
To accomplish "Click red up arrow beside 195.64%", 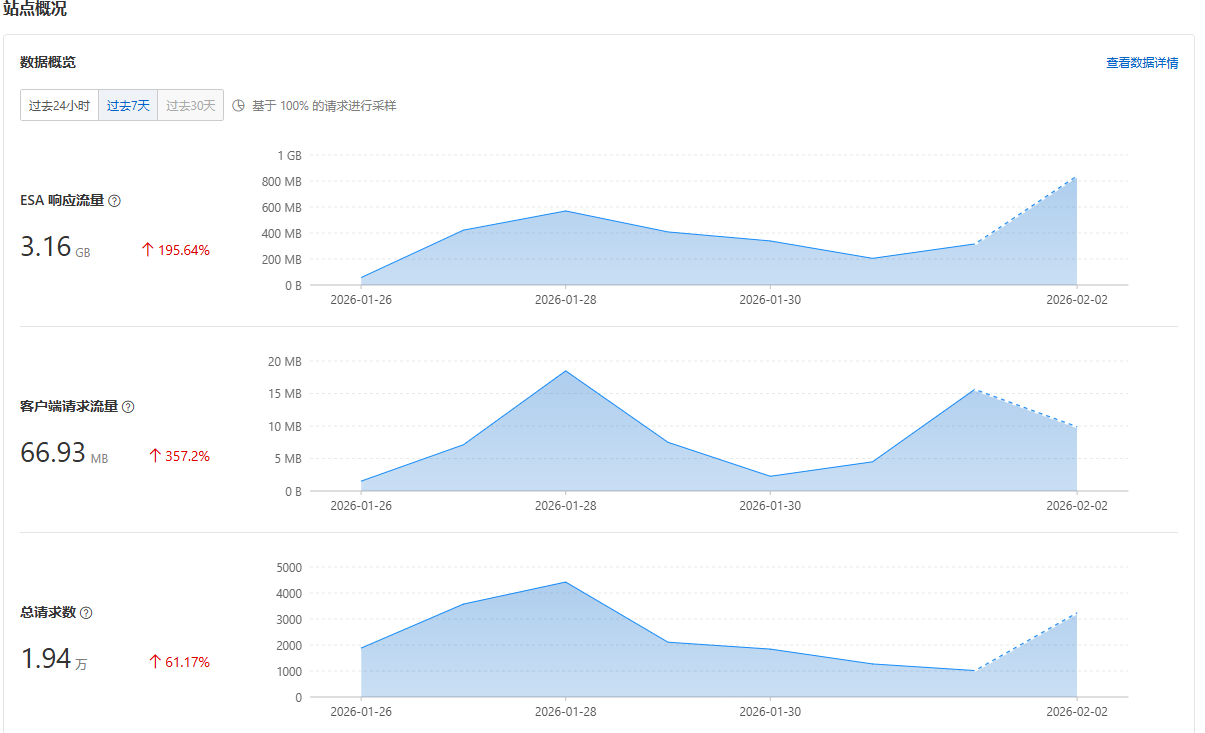I will point(147,250).
